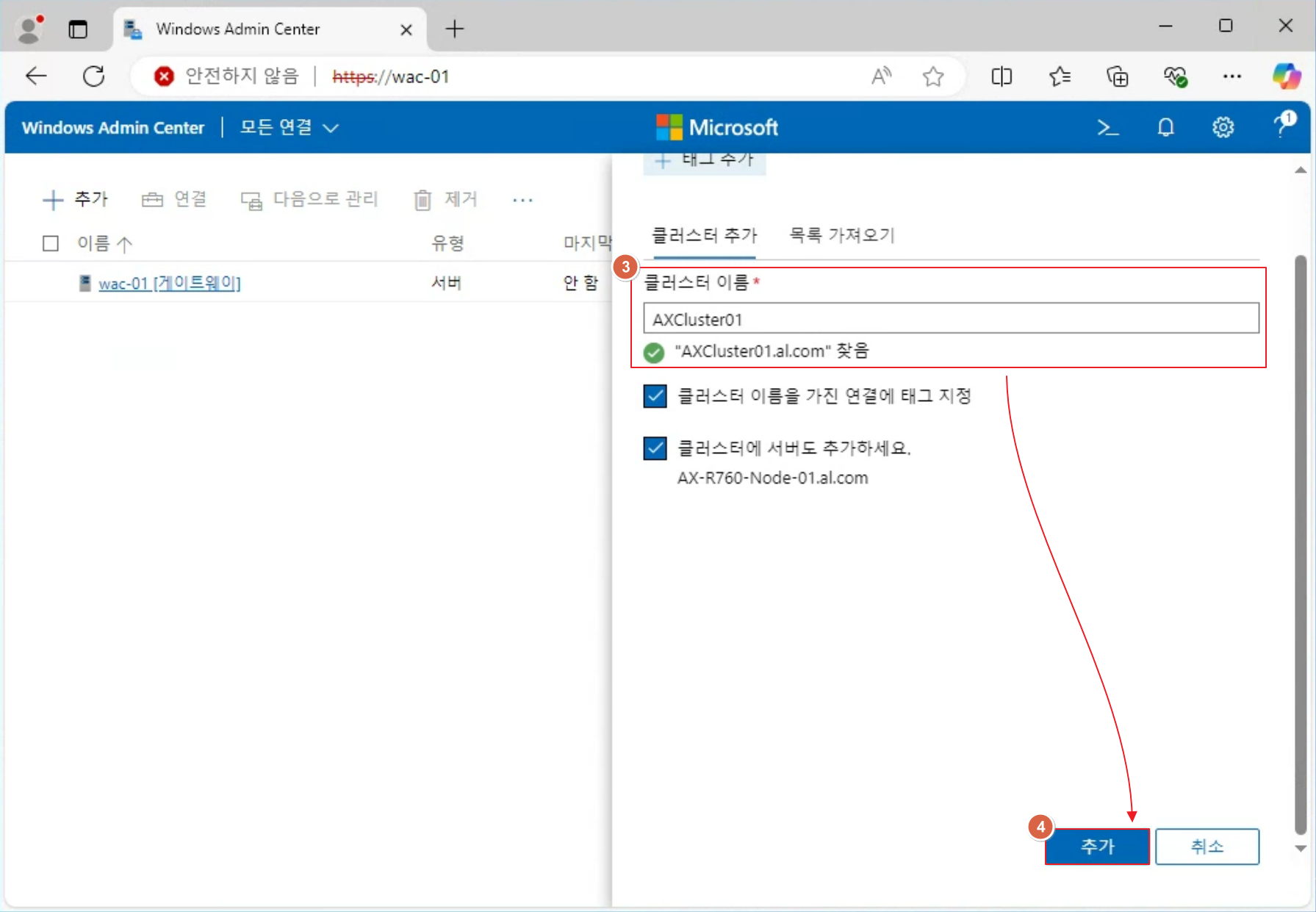Open the tab actions menu icon
The height and width of the screenshot is (912, 1316).
pyautogui.click(x=78, y=29)
